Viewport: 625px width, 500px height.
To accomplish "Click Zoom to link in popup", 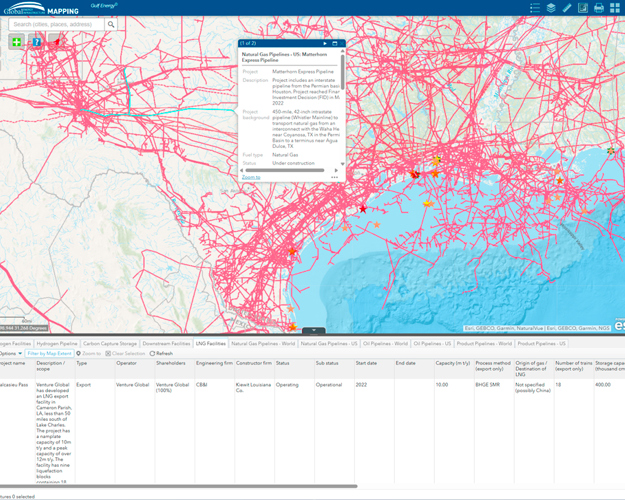I will (x=251, y=177).
